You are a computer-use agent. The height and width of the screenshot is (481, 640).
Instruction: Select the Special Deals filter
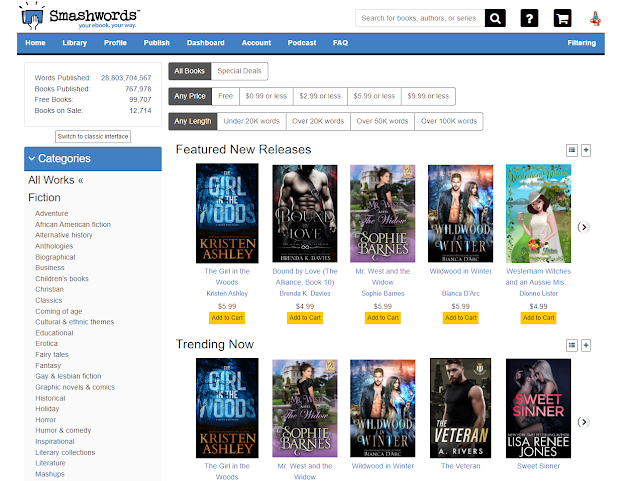click(x=239, y=71)
